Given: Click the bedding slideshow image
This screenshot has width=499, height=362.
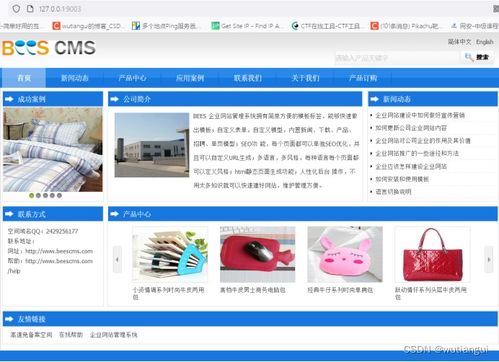Looking at the screenshot, I should pos(53,150).
